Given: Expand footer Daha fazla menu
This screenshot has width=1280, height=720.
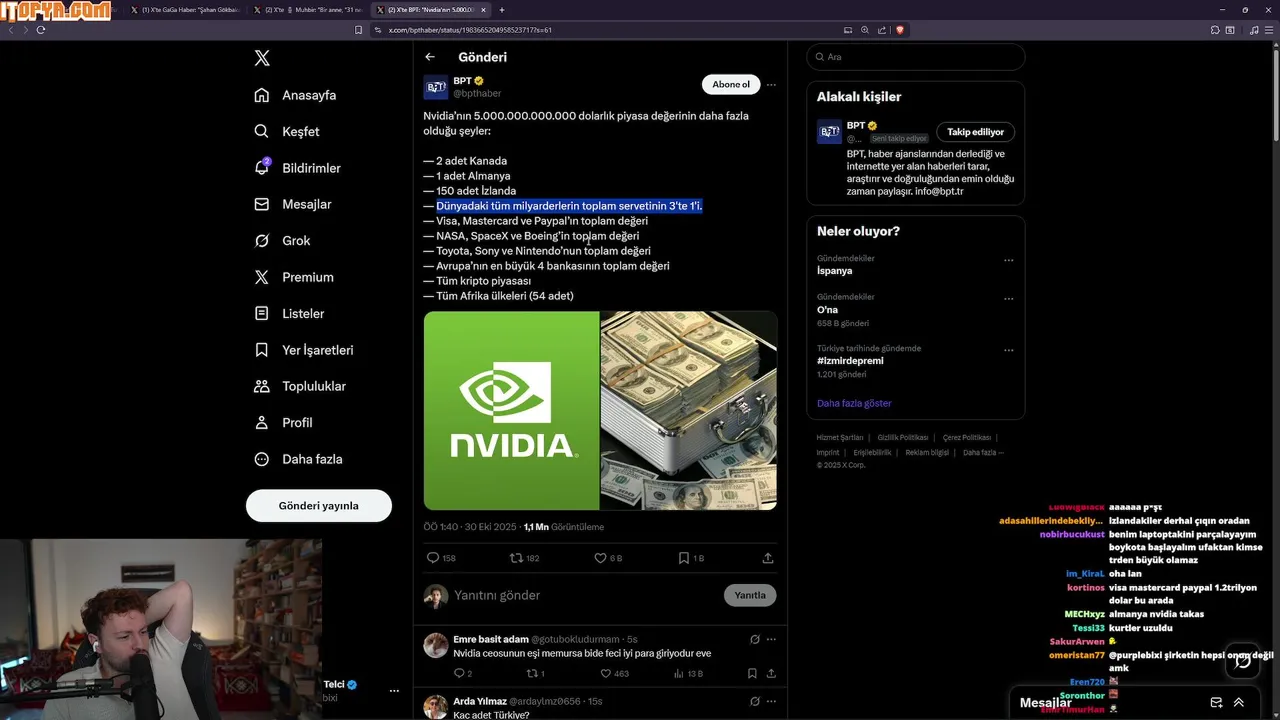Looking at the screenshot, I should [x=983, y=453].
